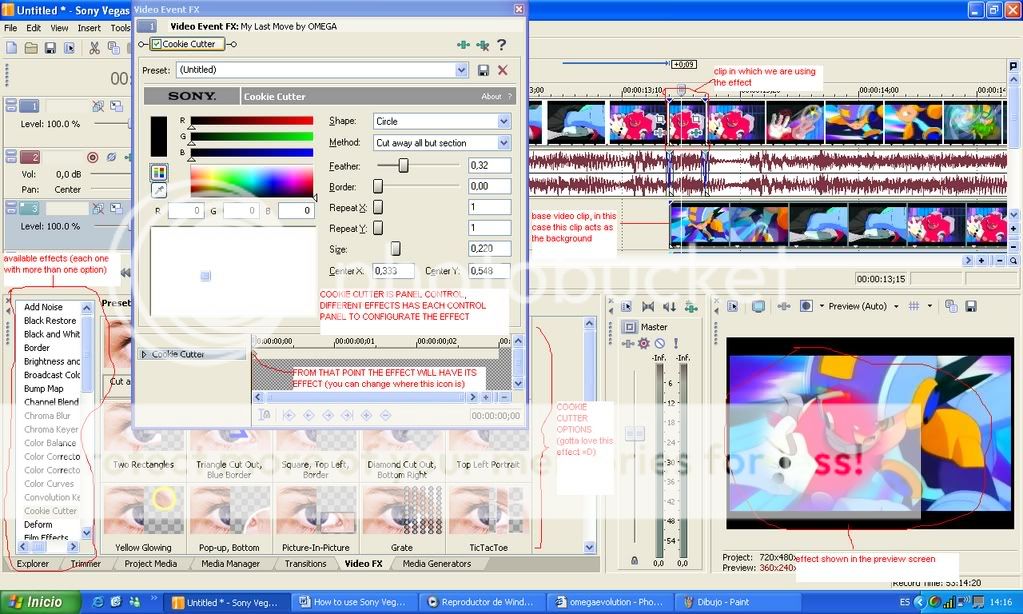Toggle the color palette view button

pos(159,172)
